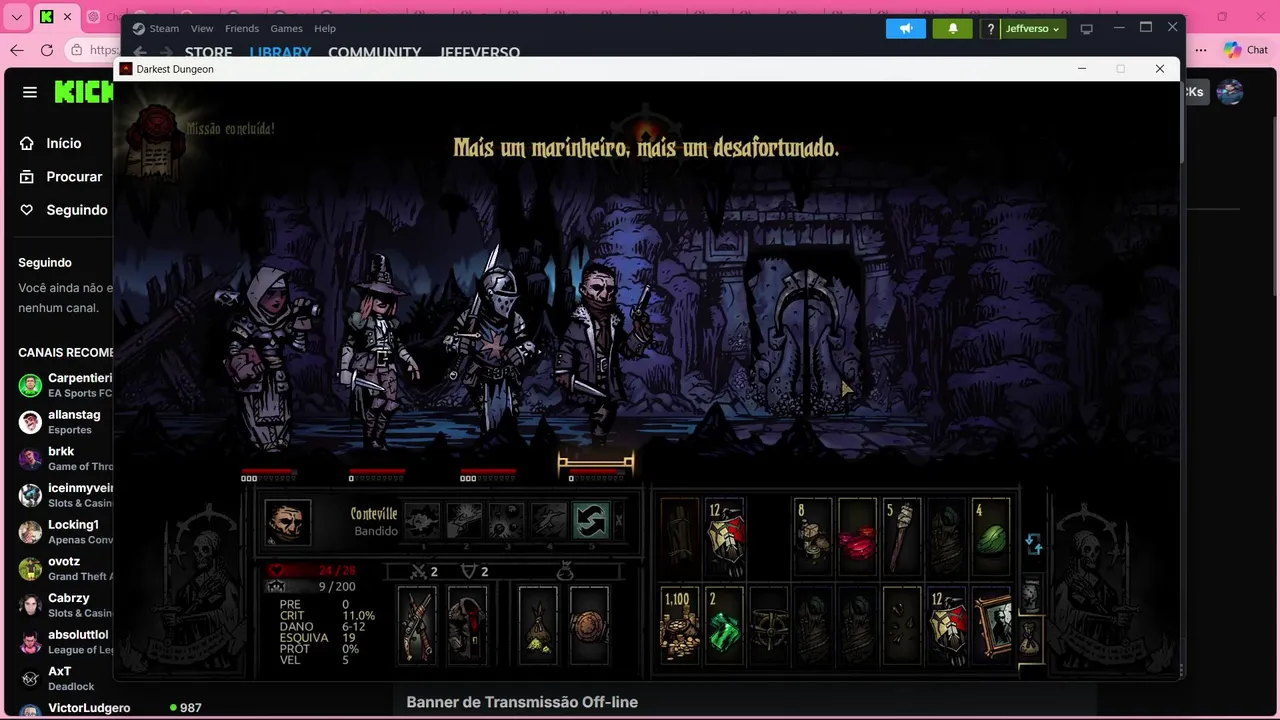
Task: Expand the Jeffverso account dropdown
Action: pyautogui.click(x=1033, y=28)
